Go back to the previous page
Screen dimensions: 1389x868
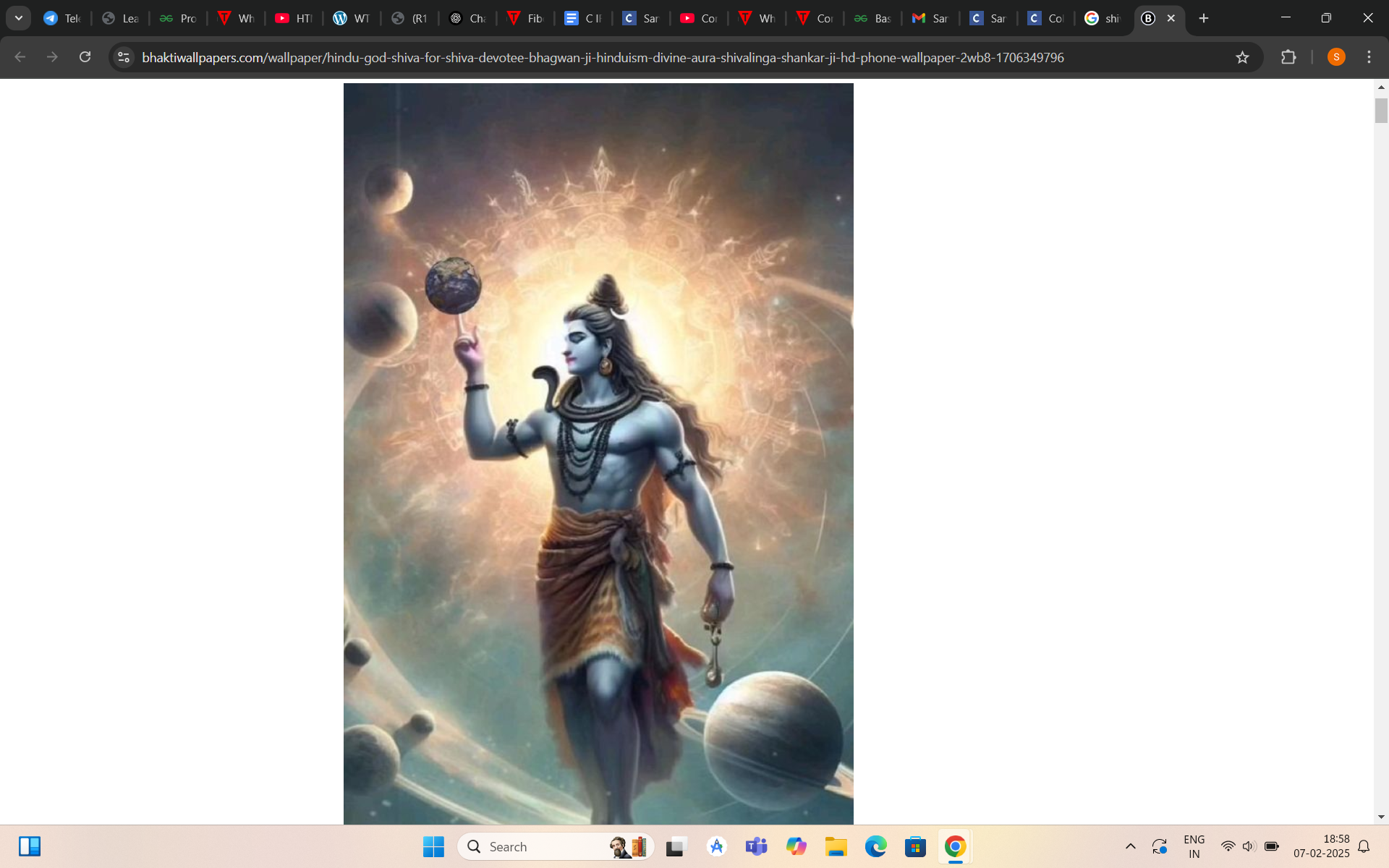click(20, 57)
